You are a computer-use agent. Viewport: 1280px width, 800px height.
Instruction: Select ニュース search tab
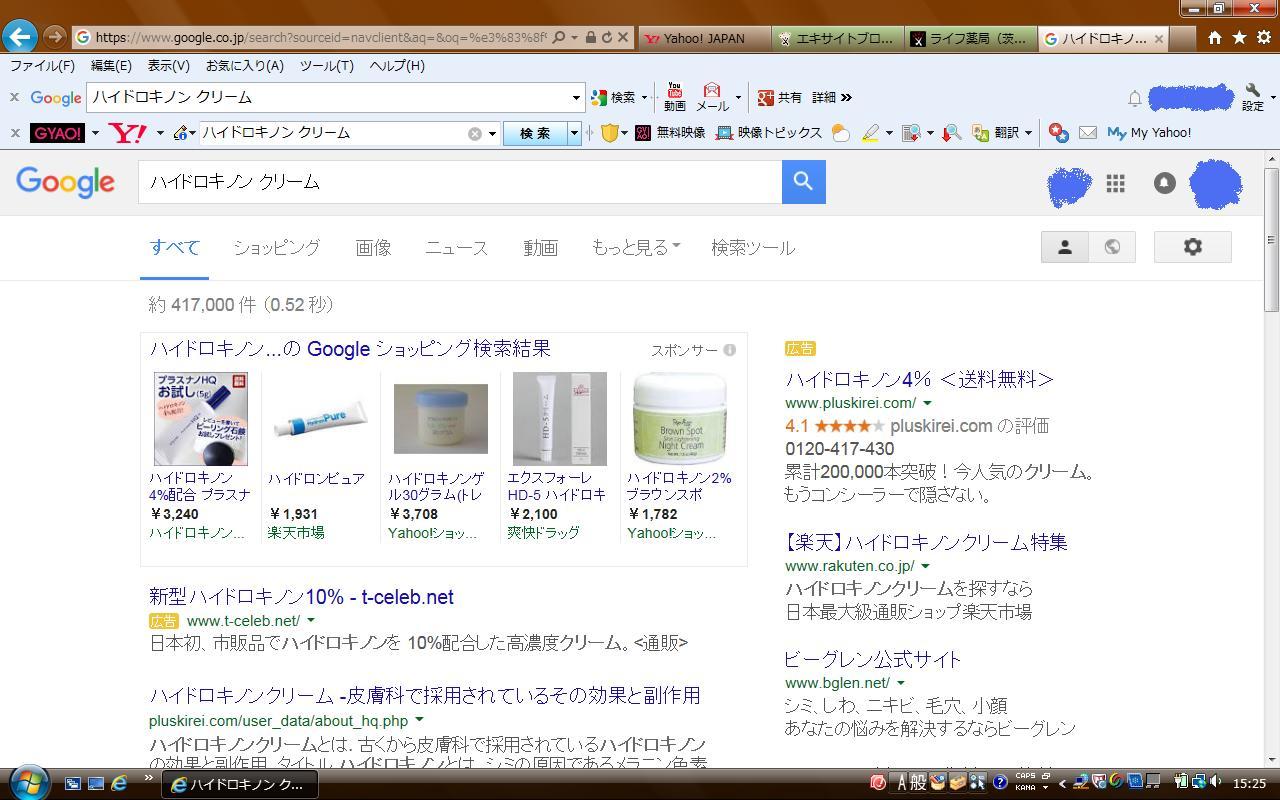click(456, 247)
